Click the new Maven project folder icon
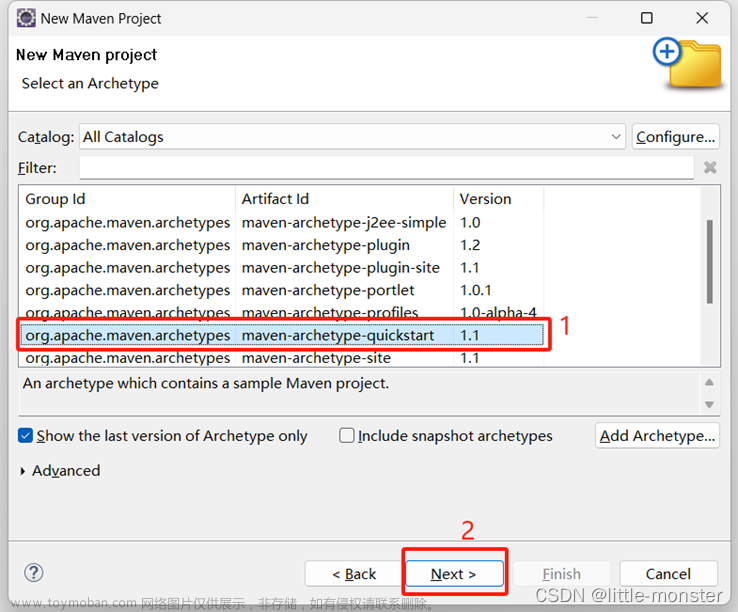Image resolution: width=738 pixels, height=612 pixels. 688,64
